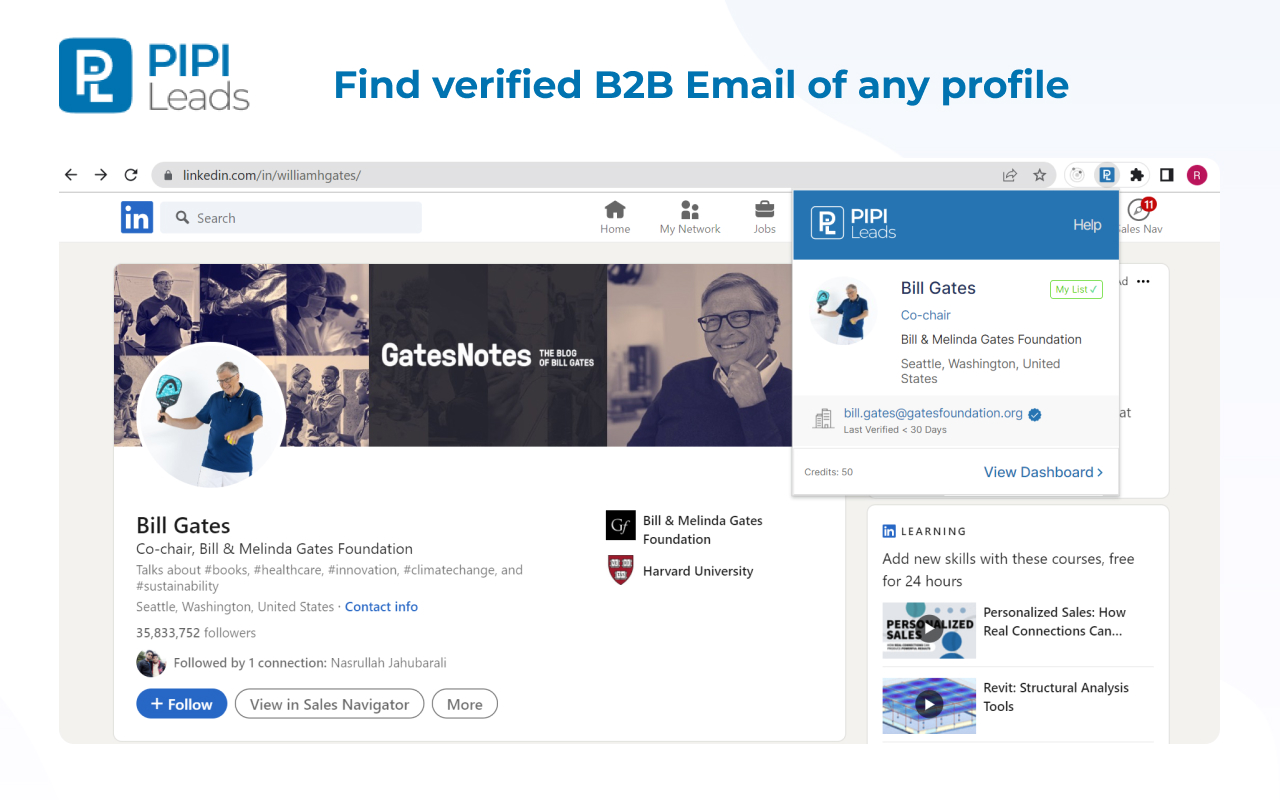
Task: Toggle Follow for Bill Gates profile
Action: [181, 703]
